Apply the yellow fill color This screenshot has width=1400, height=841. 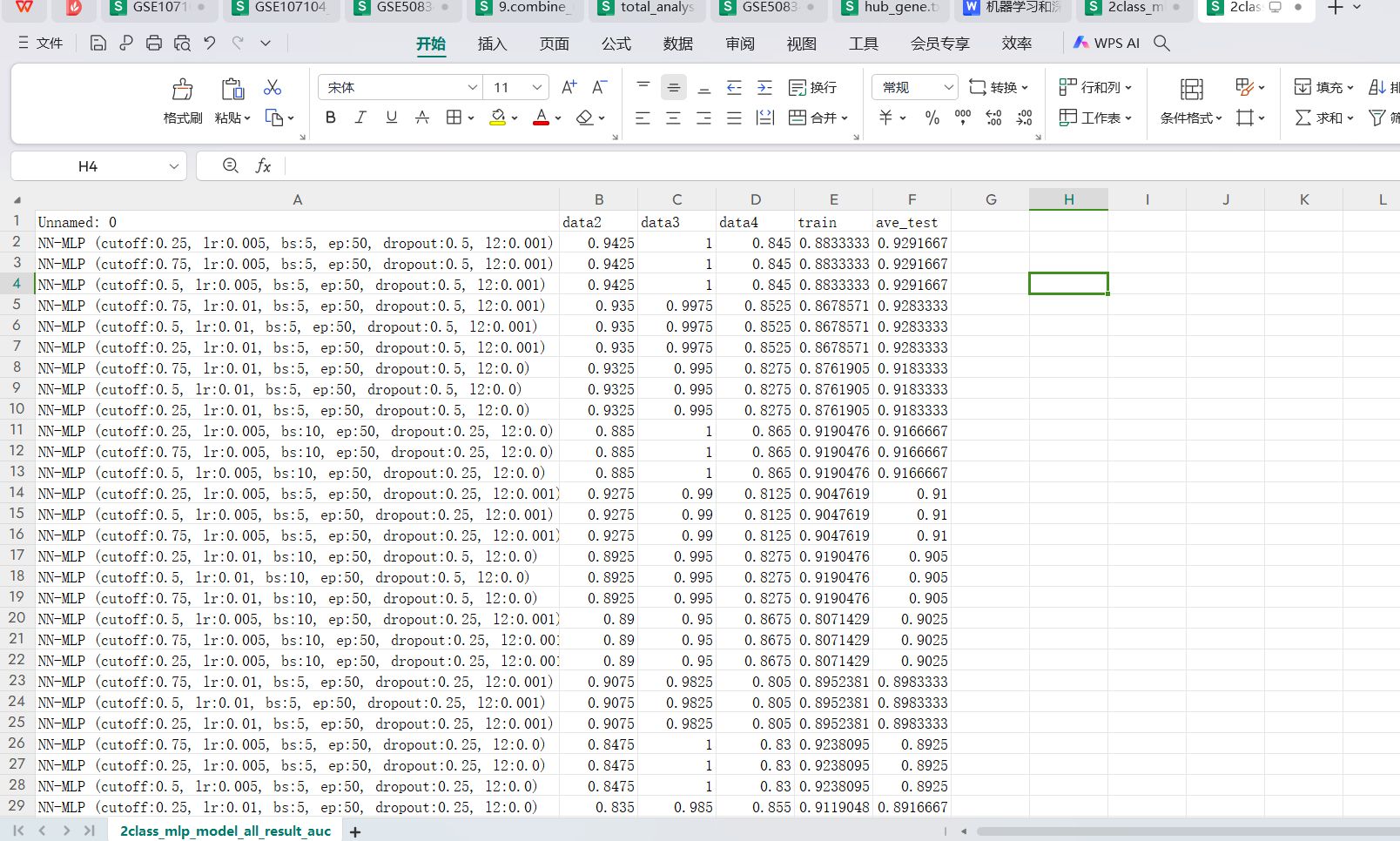click(x=498, y=118)
